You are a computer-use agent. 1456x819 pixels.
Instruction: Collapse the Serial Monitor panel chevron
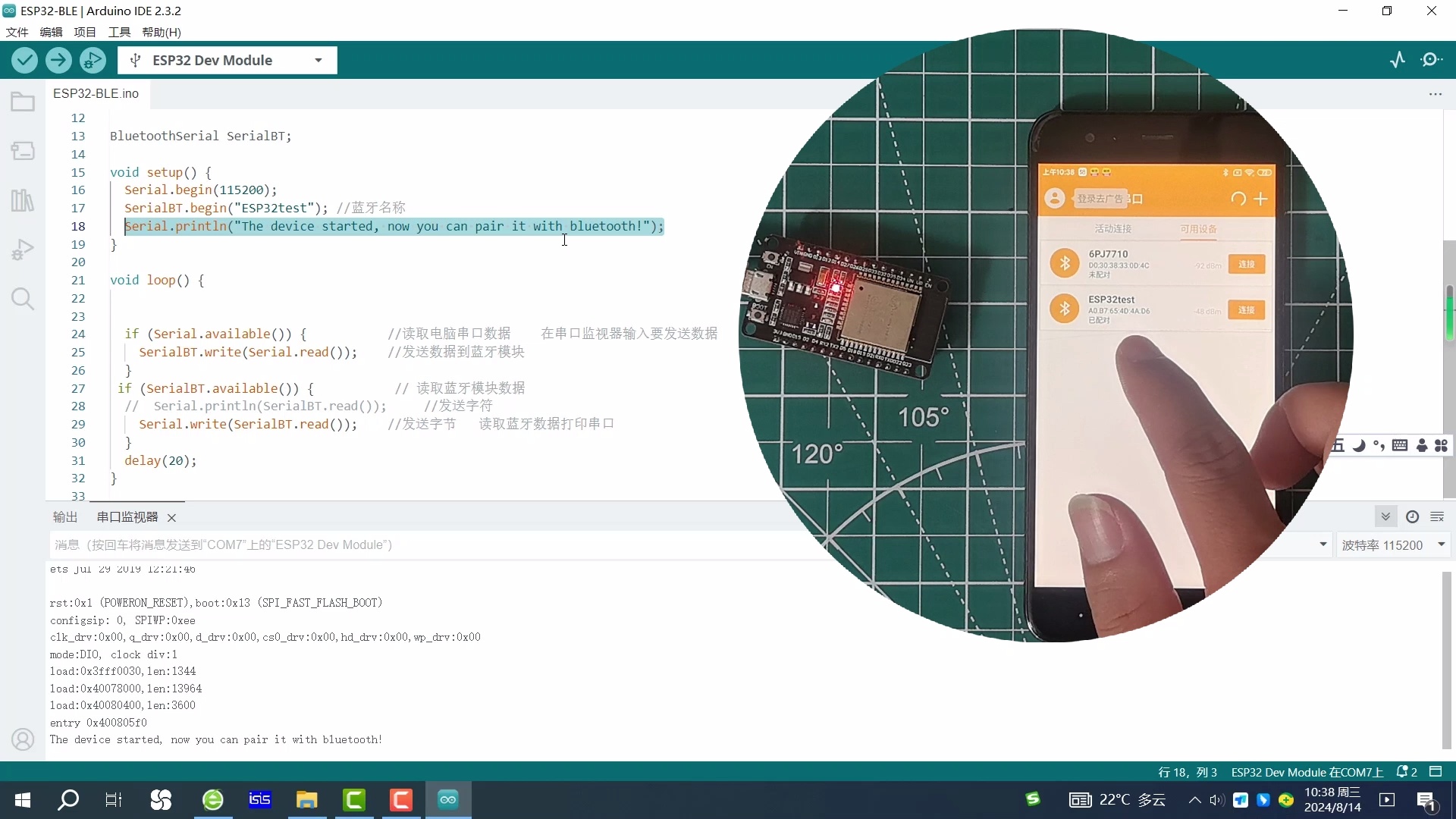tap(1385, 516)
